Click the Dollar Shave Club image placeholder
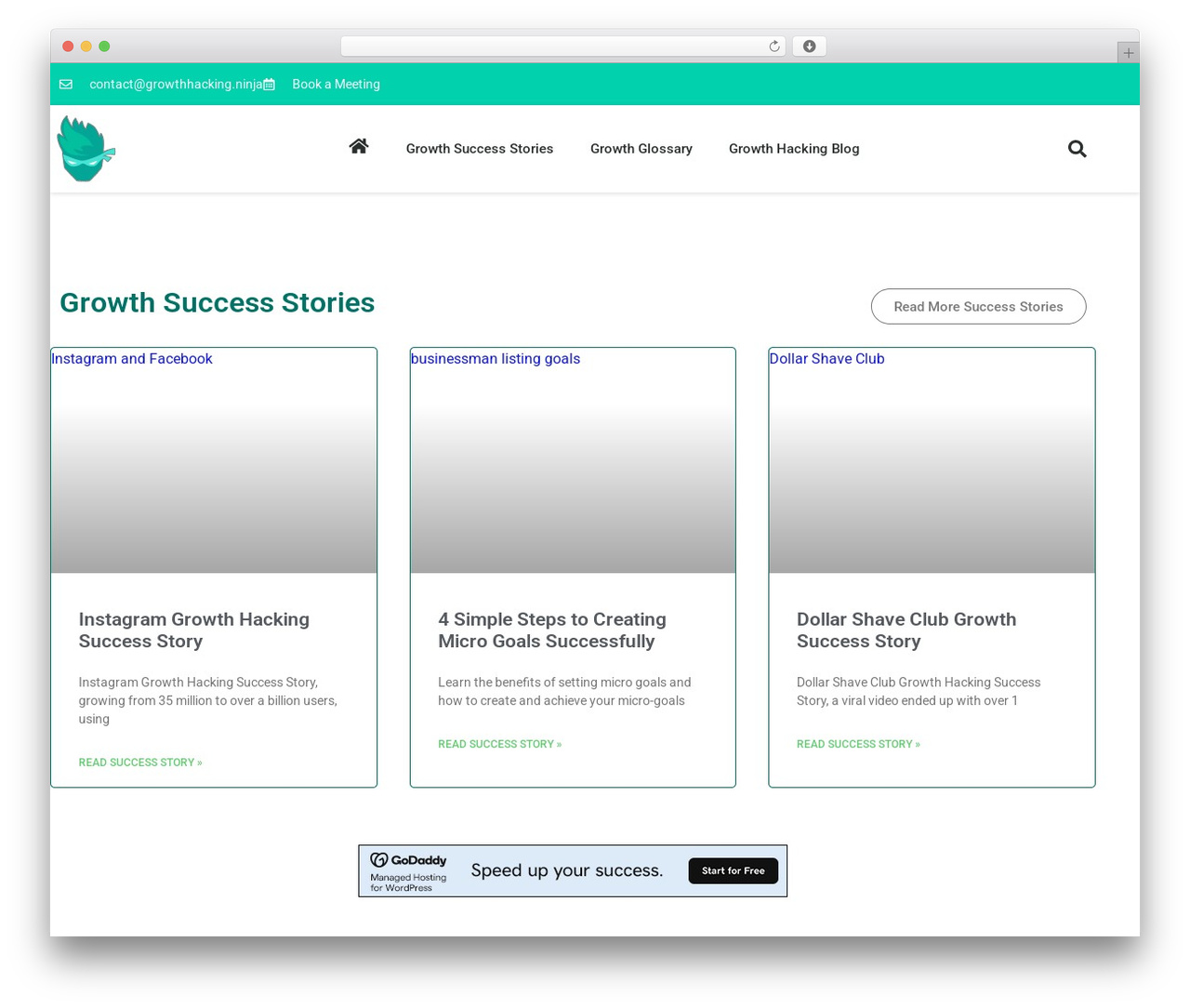Screen dimensions: 1190x1008 (932, 460)
